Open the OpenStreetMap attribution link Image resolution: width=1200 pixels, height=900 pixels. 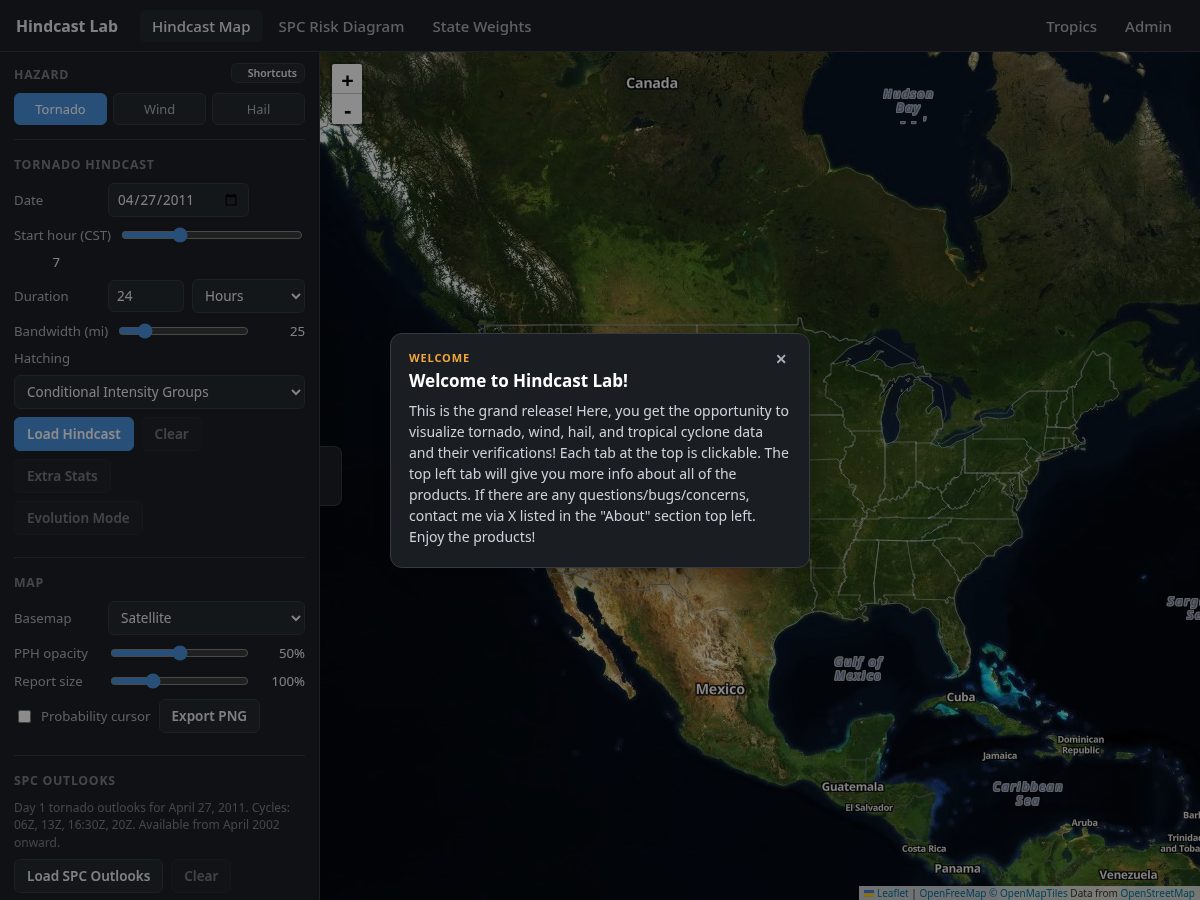tap(1157, 893)
